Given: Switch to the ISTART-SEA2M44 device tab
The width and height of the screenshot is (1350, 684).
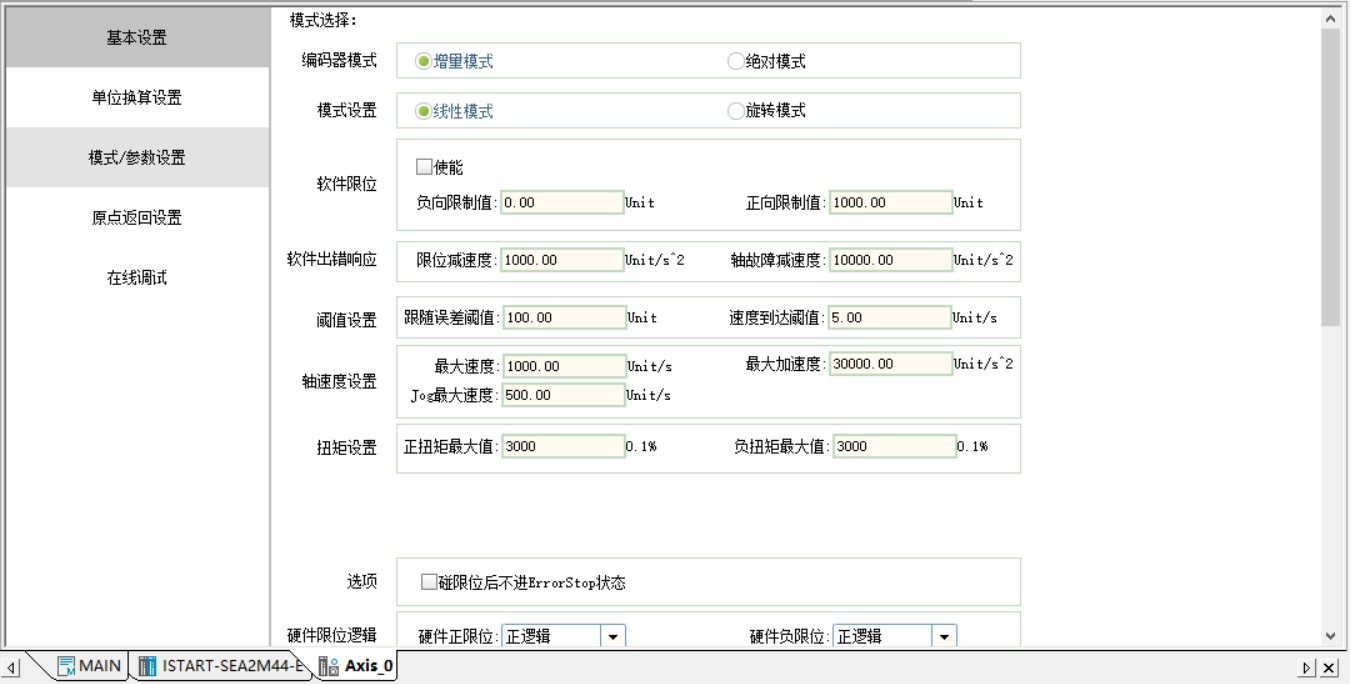Looking at the screenshot, I should click(x=230, y=666).
